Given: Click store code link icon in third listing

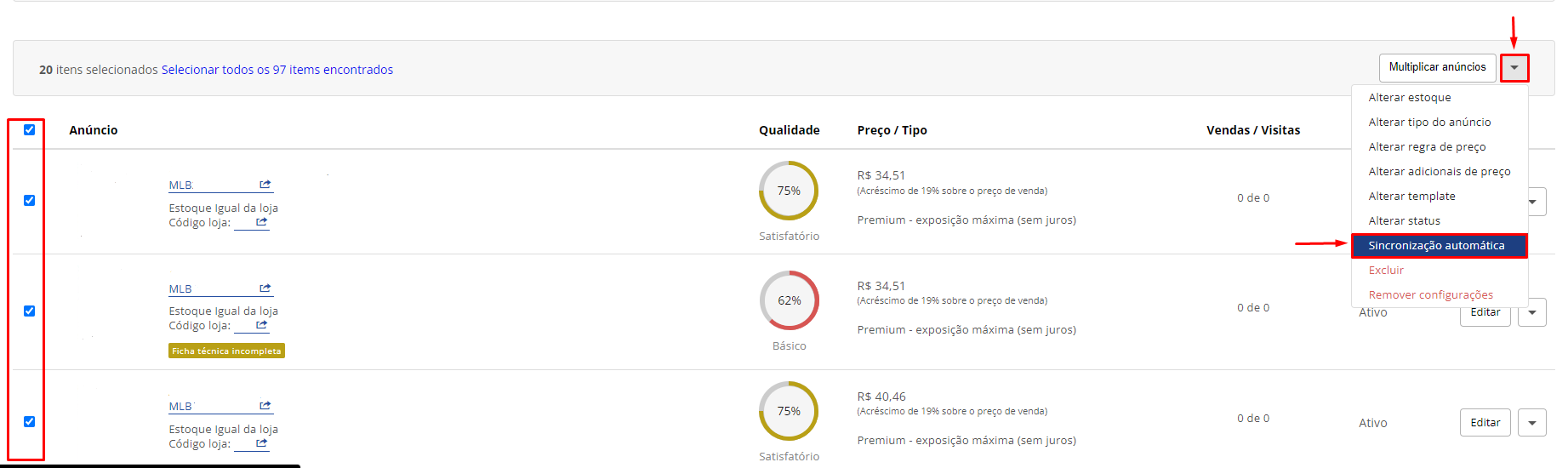Looking at the screenshot, I should click(262, 442).
